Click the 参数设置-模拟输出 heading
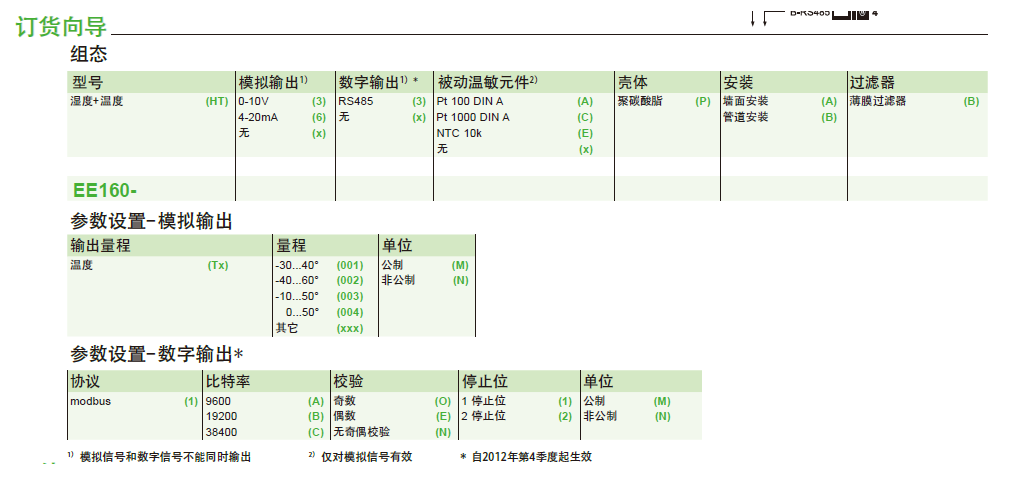Viewport: 1013px width, 489px height. [x=151, y=221]
